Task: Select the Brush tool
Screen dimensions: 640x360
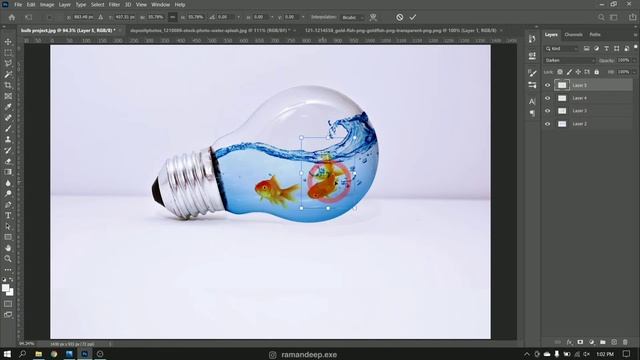Action: (x=8, y=129)
